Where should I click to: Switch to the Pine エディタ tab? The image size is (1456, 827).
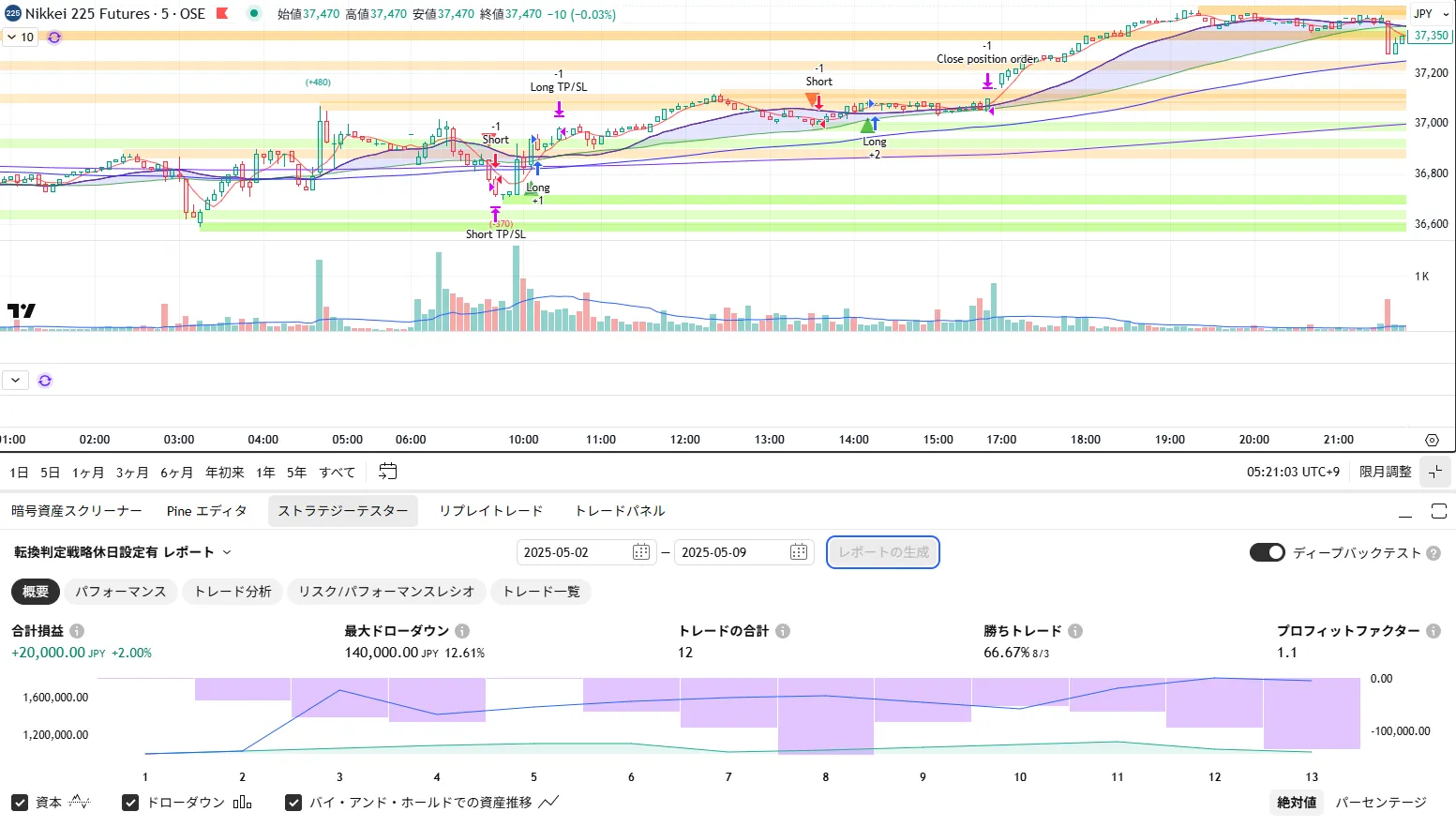click(207, 511)
